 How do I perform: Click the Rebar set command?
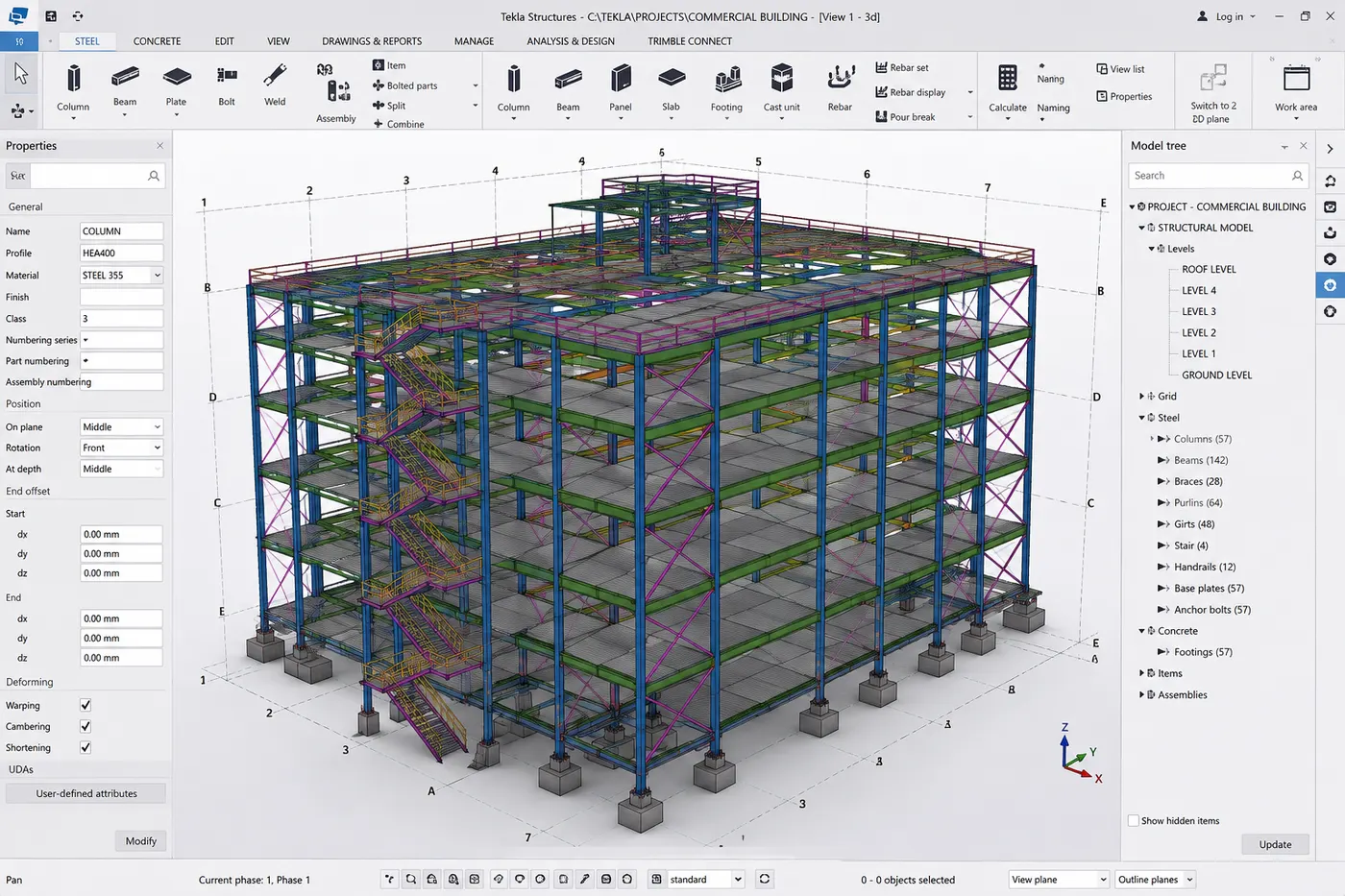(x=902, y=67)
